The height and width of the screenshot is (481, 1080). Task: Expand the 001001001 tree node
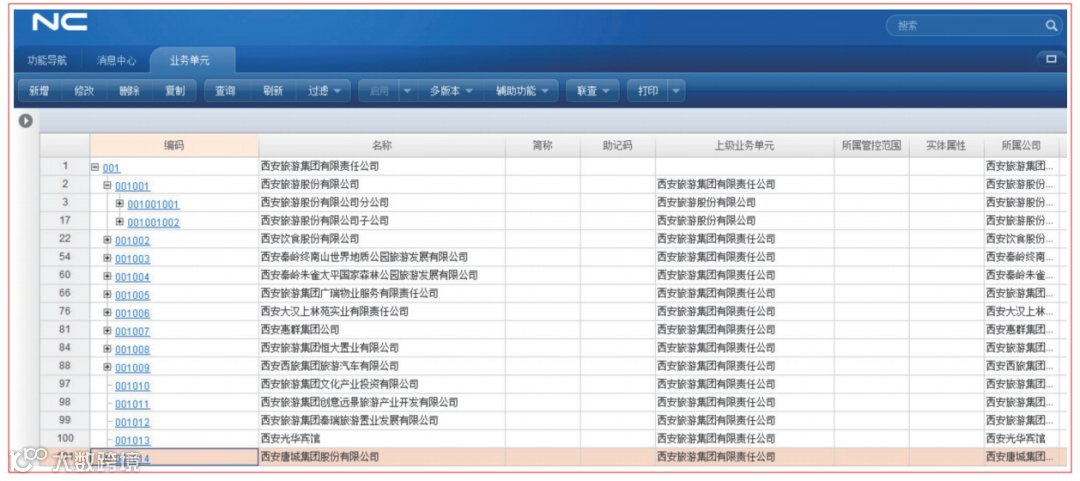(120, 204)
